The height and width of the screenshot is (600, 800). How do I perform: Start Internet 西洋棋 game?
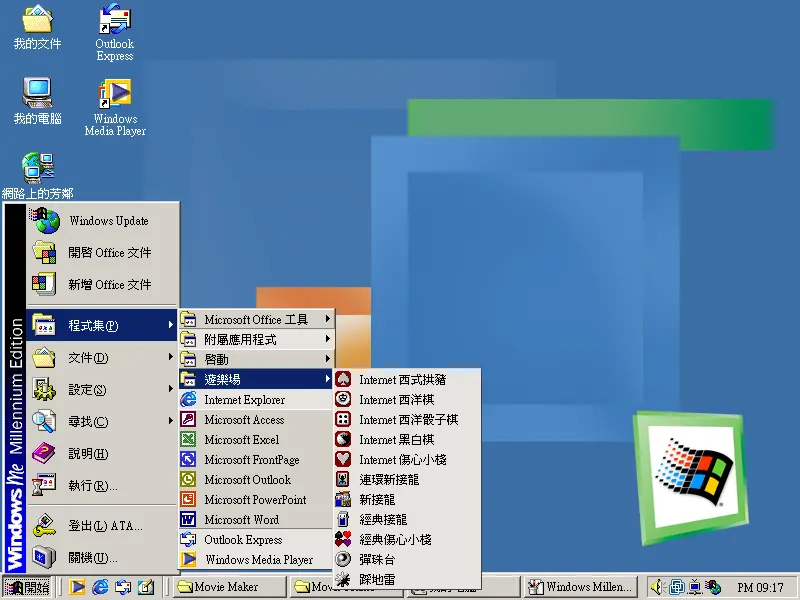tap(407, 399)
